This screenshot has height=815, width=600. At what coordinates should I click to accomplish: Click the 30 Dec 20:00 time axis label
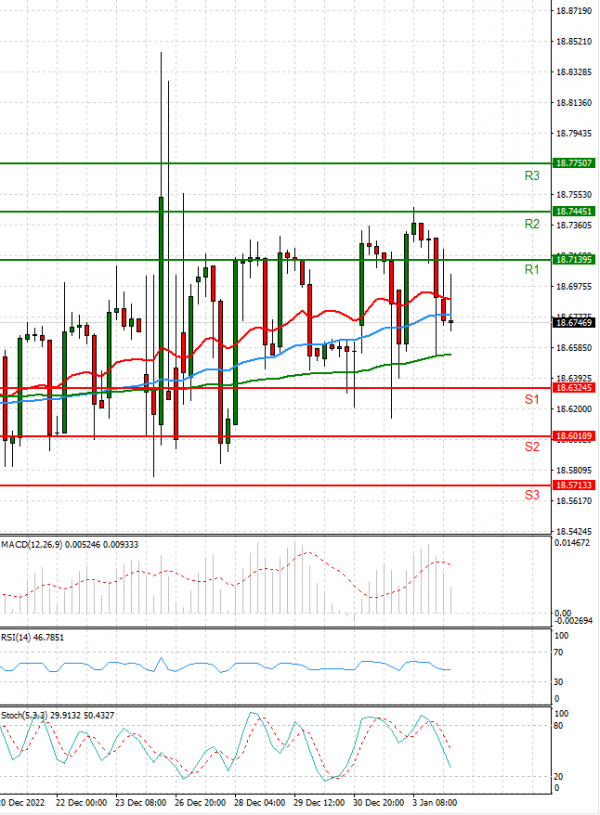(x=379, y=803)
